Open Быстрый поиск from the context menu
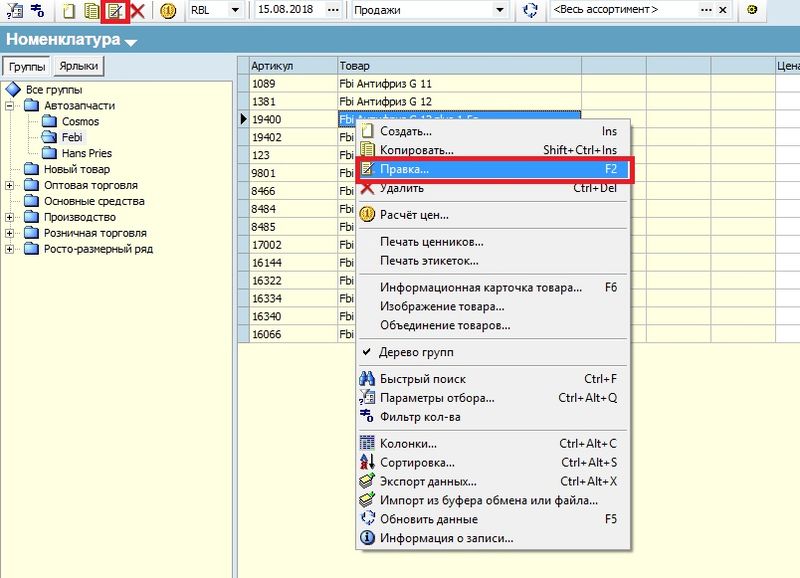This screenshot has width=800, height=578. (493, 379)
